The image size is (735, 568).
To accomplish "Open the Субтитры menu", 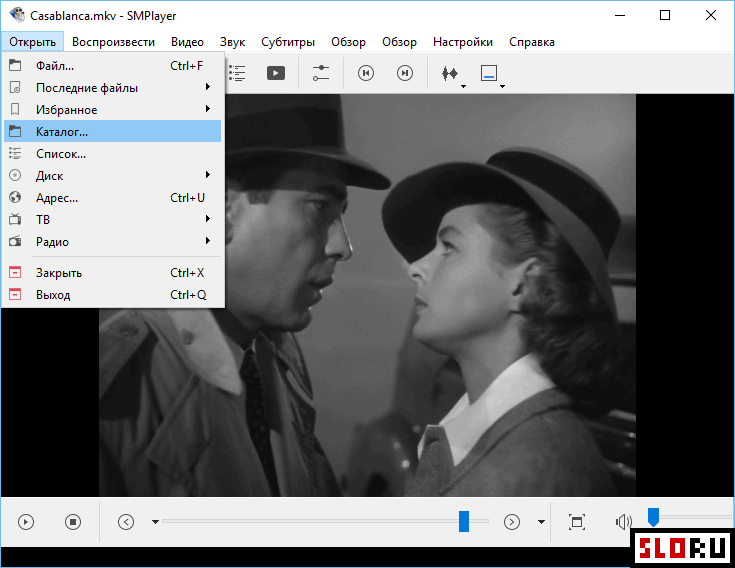I will [x=288, y=42].
